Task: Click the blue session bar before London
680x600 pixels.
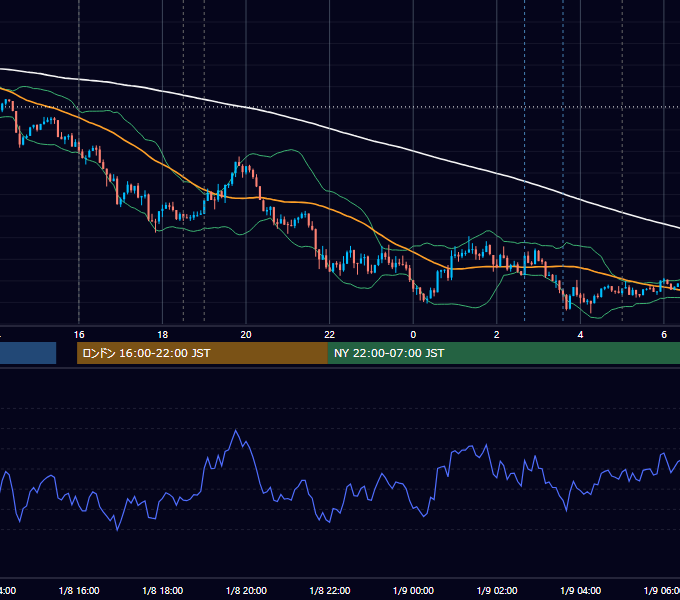Action: (28, 353)
